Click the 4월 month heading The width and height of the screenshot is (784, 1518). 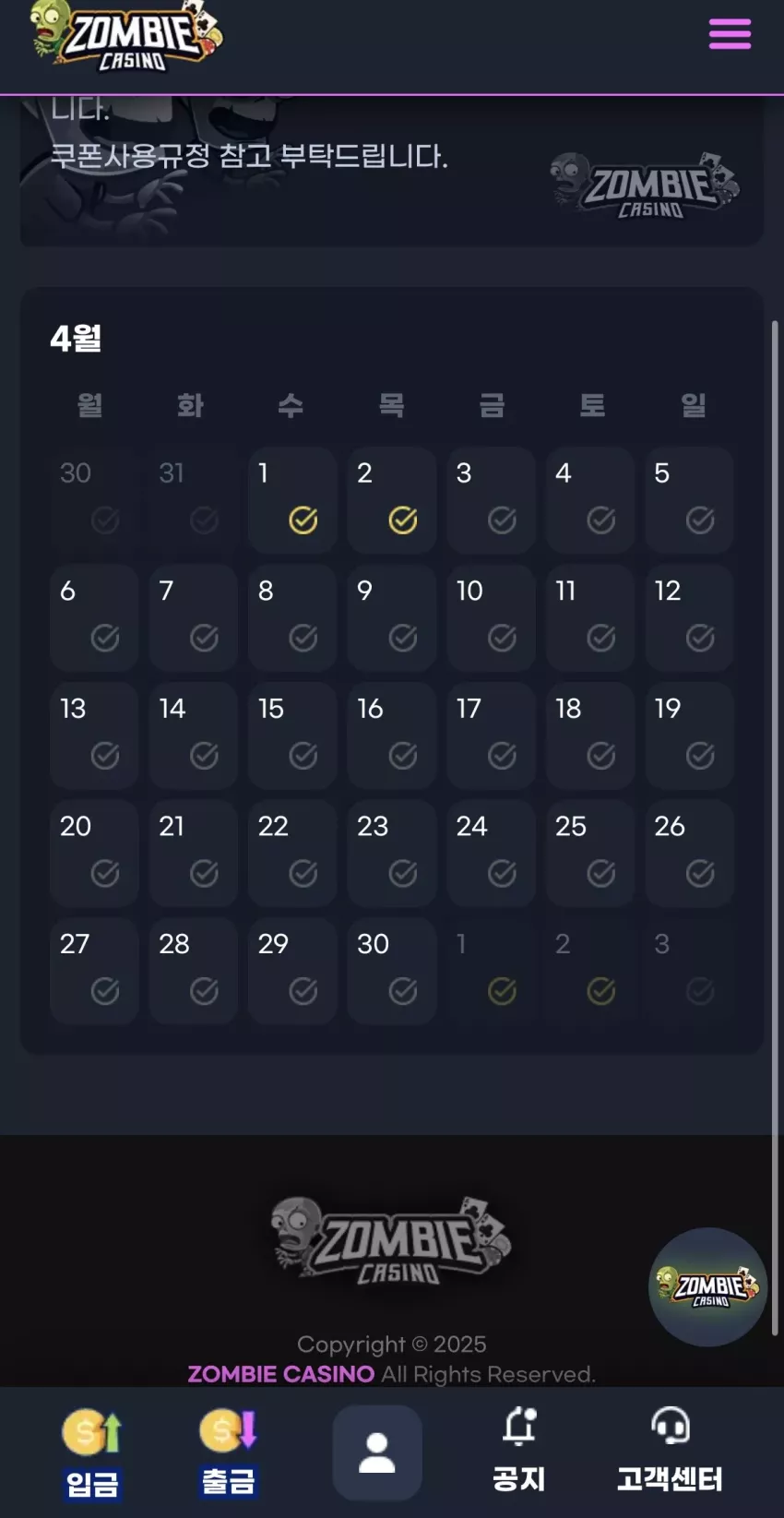click(76, 338)
